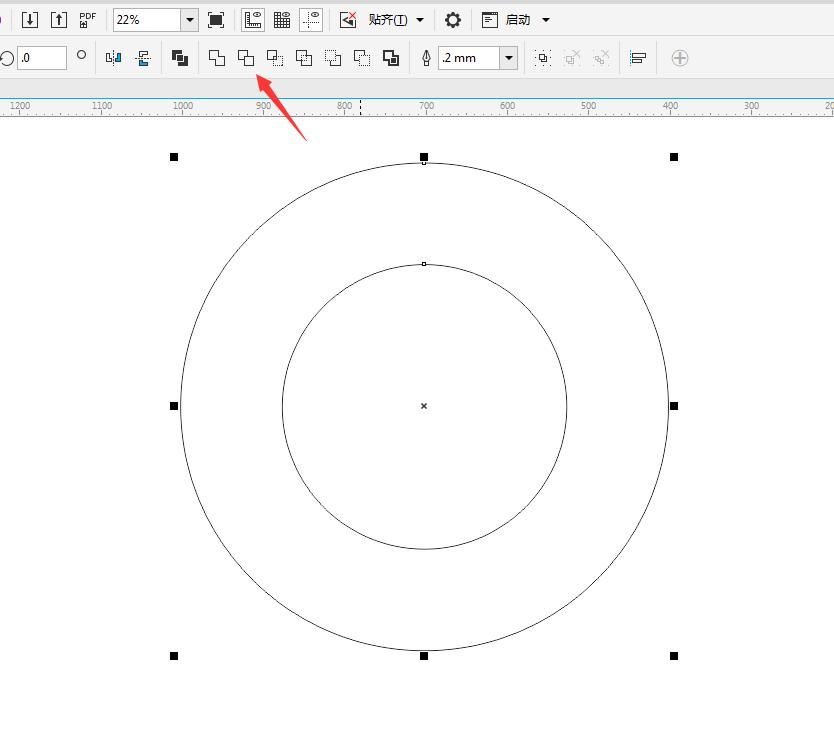Image resolution: width=834 pixels, height=735 pixels.
Task: Click the Combine objects icon
Action: (180, 58)
